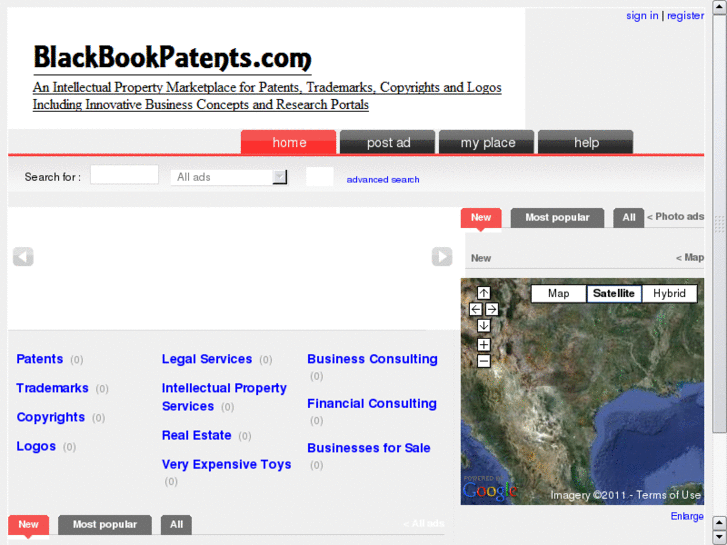Pan the map down with the arrow
727x545 pixels.
484,326
